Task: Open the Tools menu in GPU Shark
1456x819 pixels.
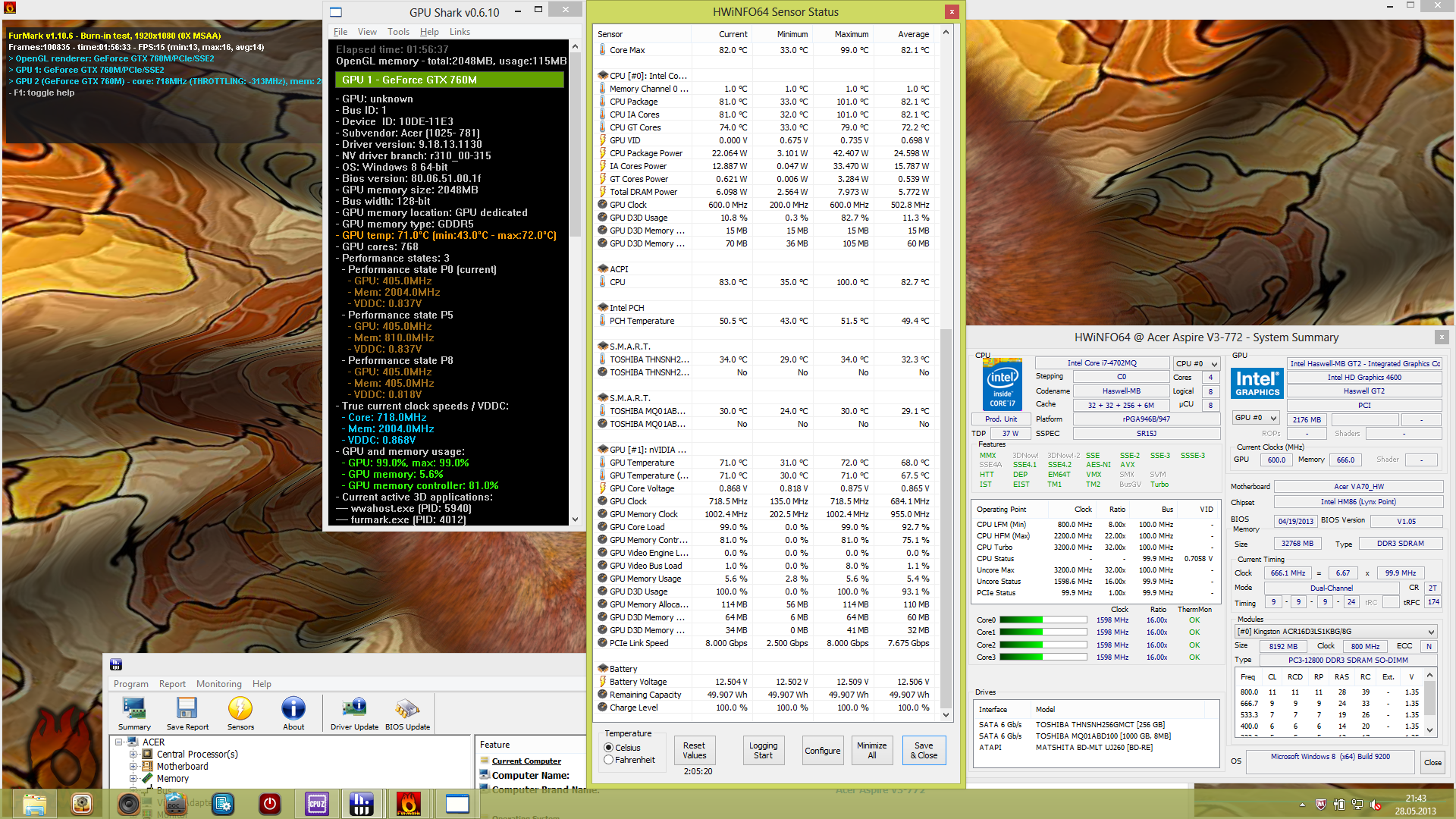Action: point(398,32)
